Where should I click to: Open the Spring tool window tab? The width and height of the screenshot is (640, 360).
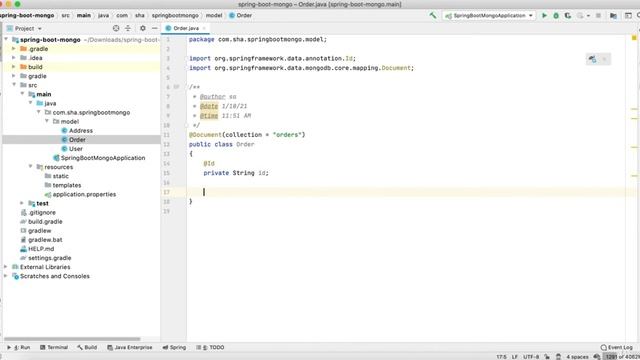coord(174,347)
